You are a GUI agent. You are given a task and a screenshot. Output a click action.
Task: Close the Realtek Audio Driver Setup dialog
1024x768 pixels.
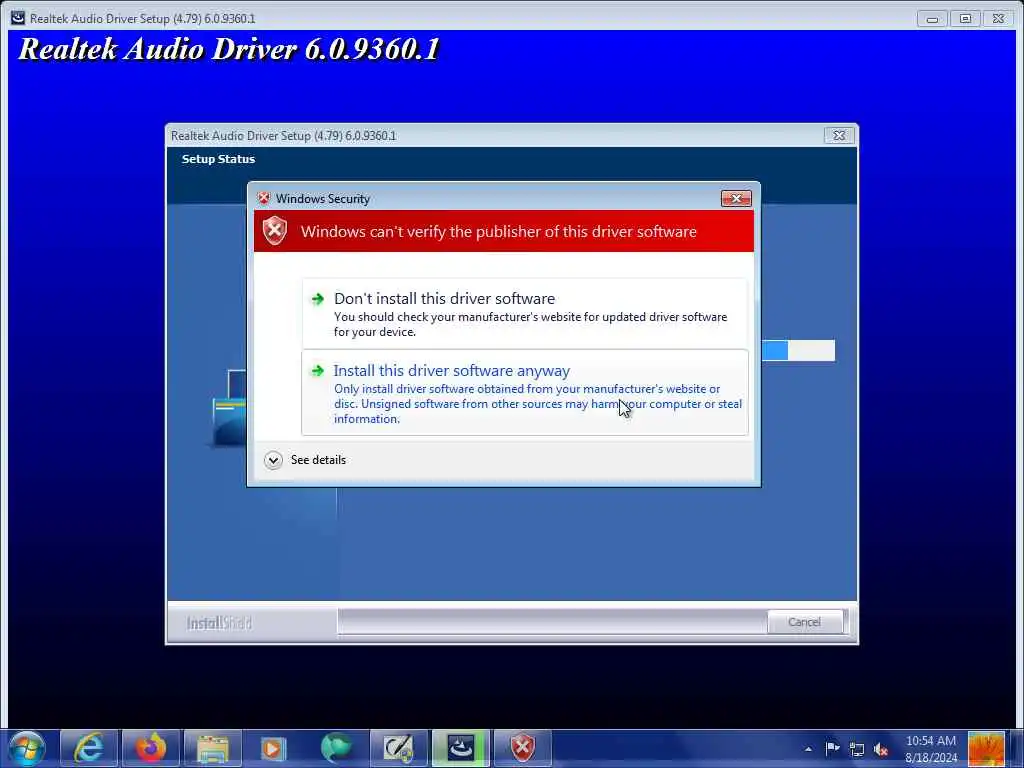[x=839, y=135]
